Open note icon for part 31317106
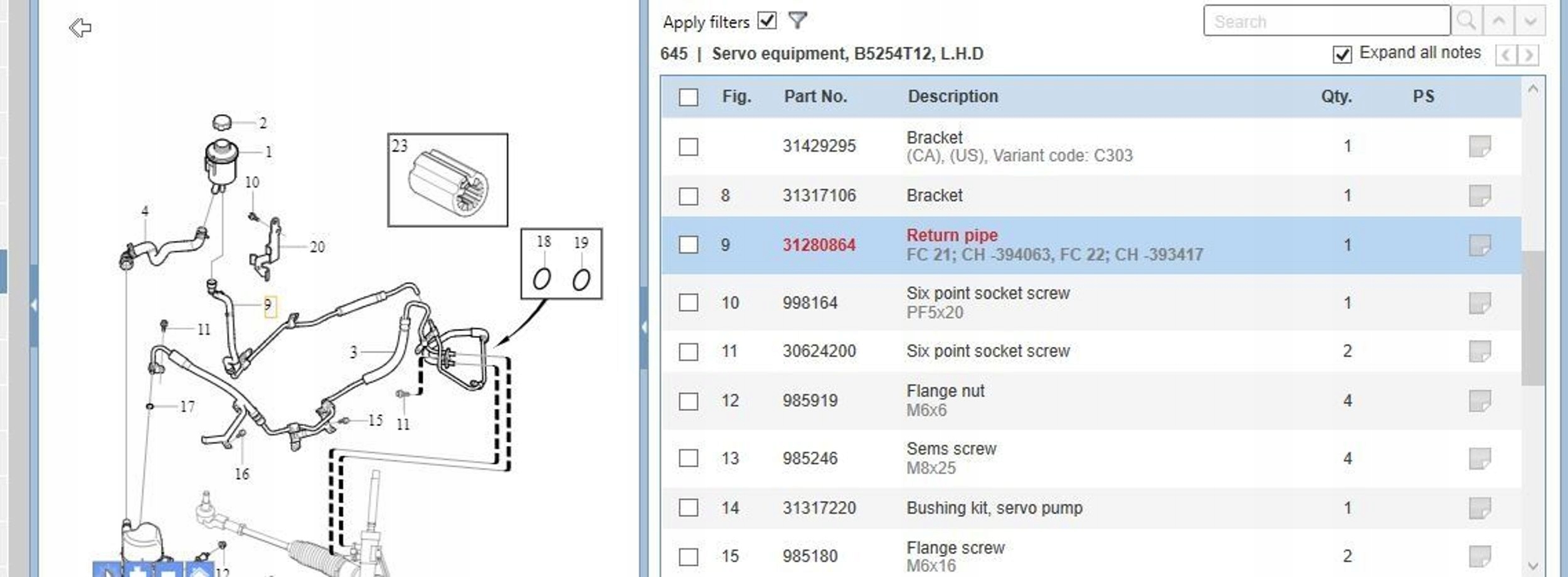The height and width of the screenshot is (577, 1568). [1480, 196]
